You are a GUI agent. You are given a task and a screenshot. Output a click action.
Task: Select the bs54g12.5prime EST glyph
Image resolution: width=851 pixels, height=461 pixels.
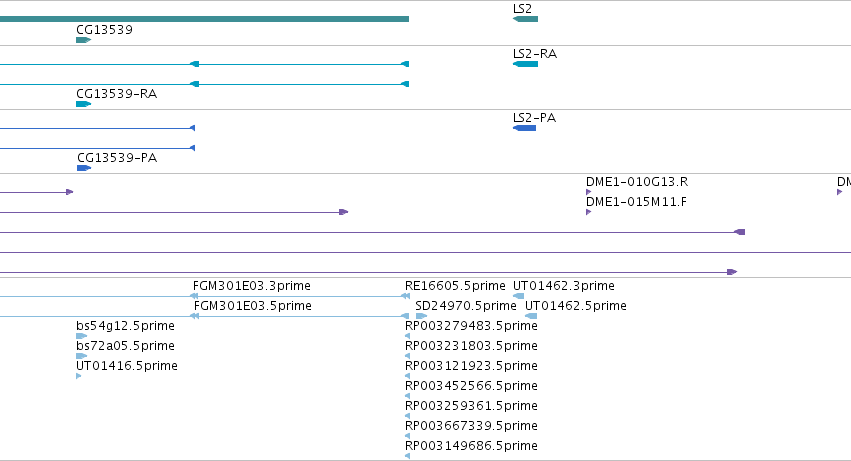pos(81,336)
